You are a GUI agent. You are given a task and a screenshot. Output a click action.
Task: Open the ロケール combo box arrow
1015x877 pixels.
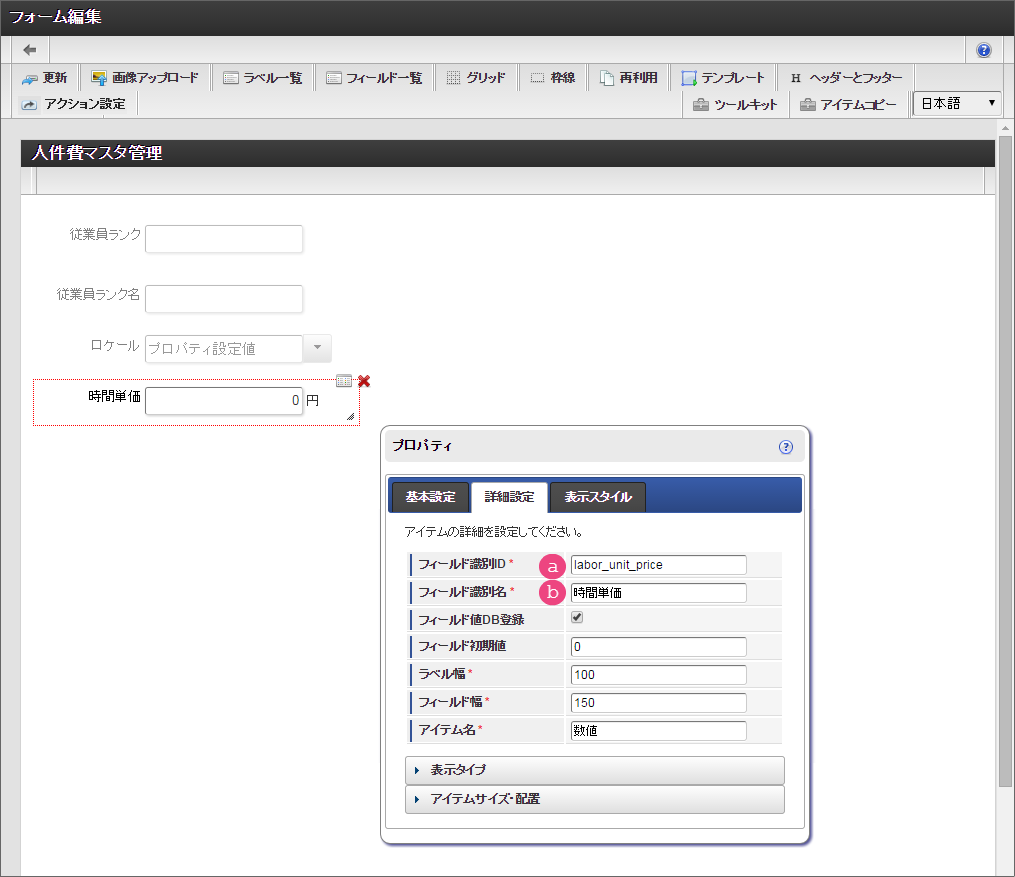pyautogui.click(x=317, y=348)
